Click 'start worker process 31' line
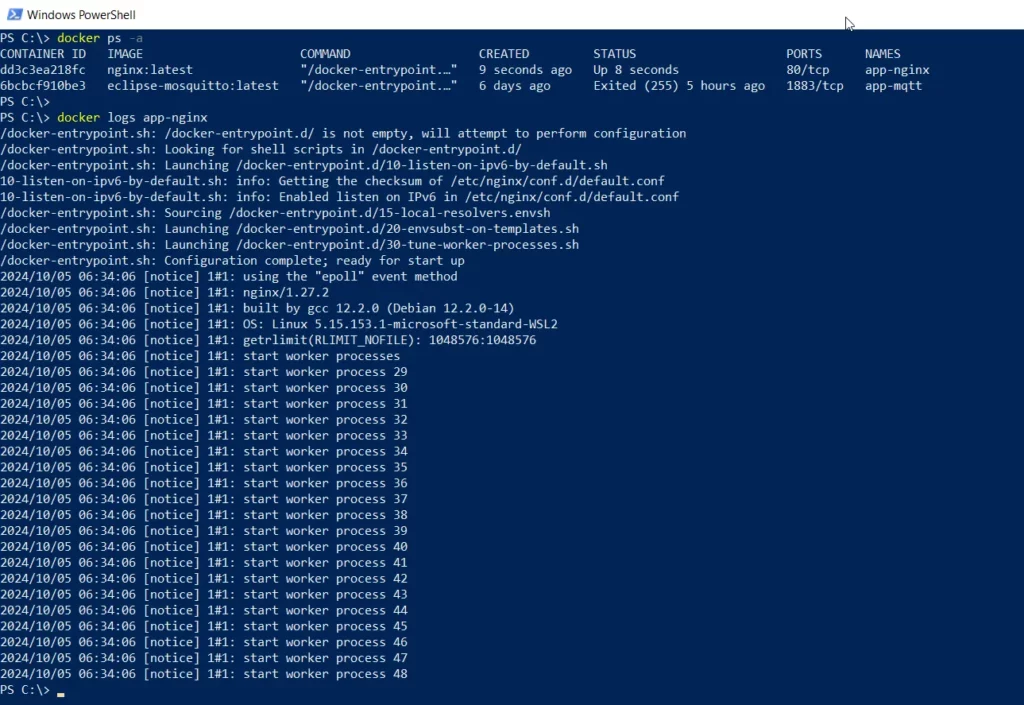The image size is (1024, 705). click(x=204, y=403)
